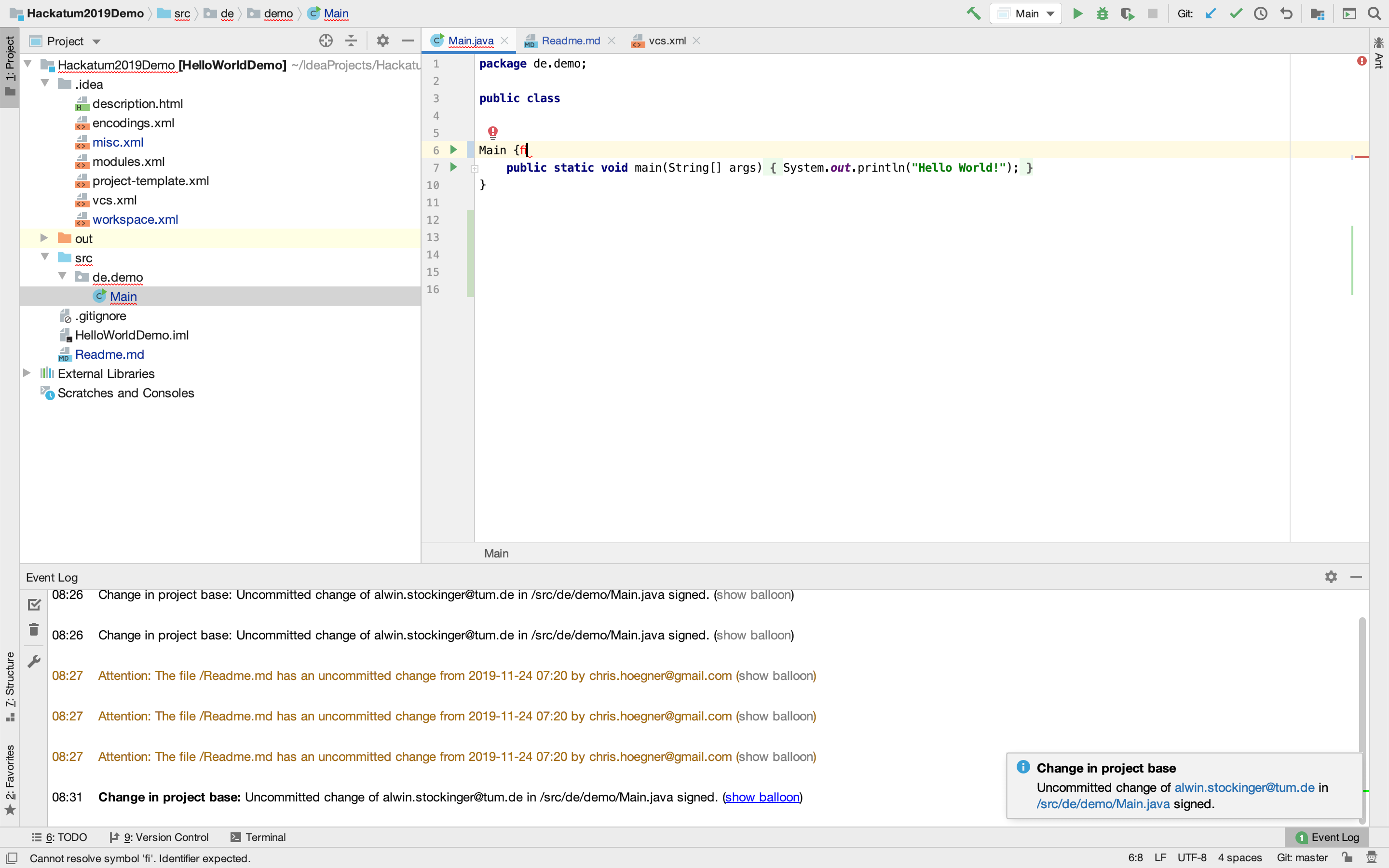Expand the out folder in project tree
The height and width of the screenshot is (868, 1389).
[44, 238]
